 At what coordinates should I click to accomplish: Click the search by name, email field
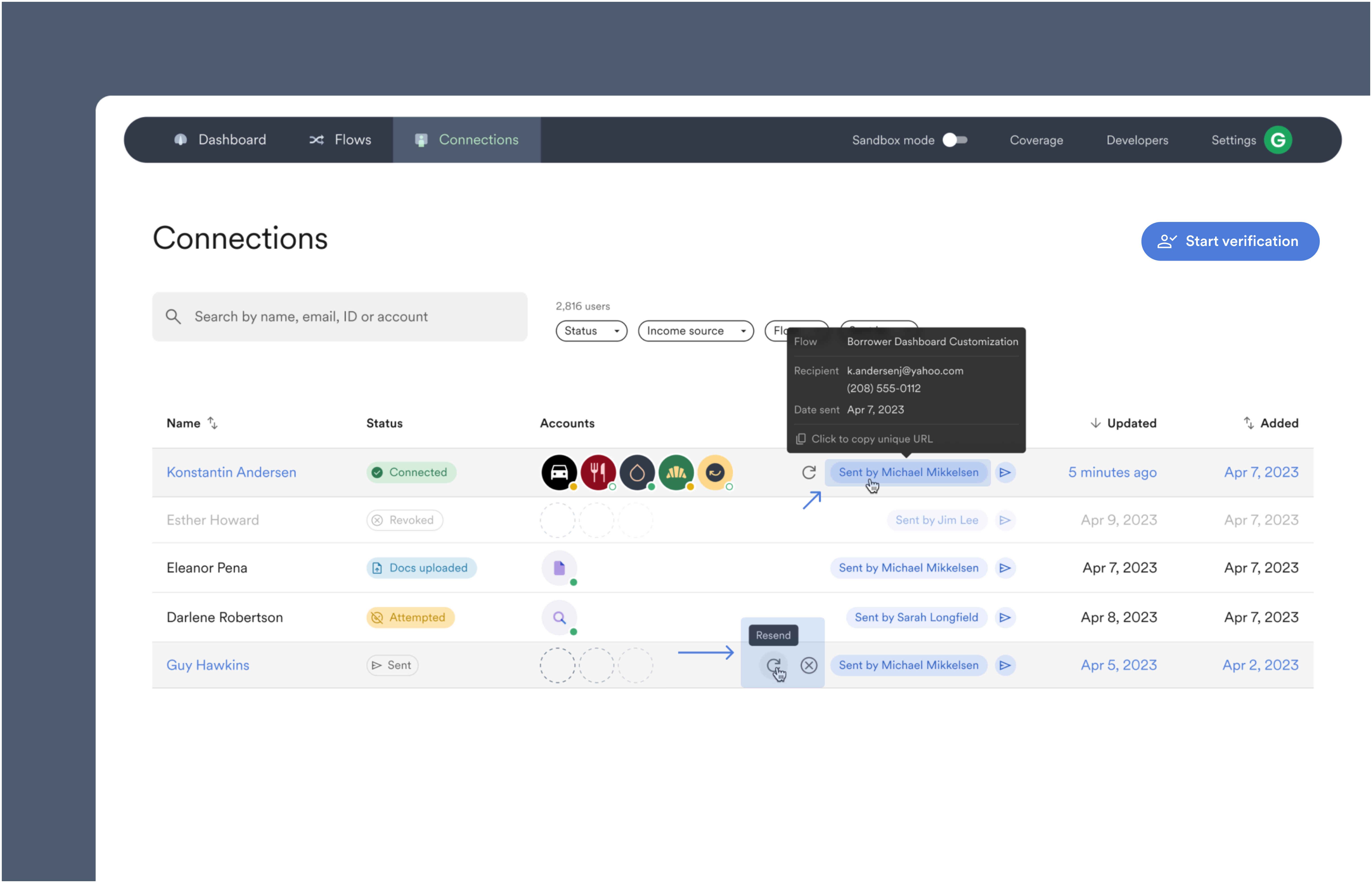340,316
